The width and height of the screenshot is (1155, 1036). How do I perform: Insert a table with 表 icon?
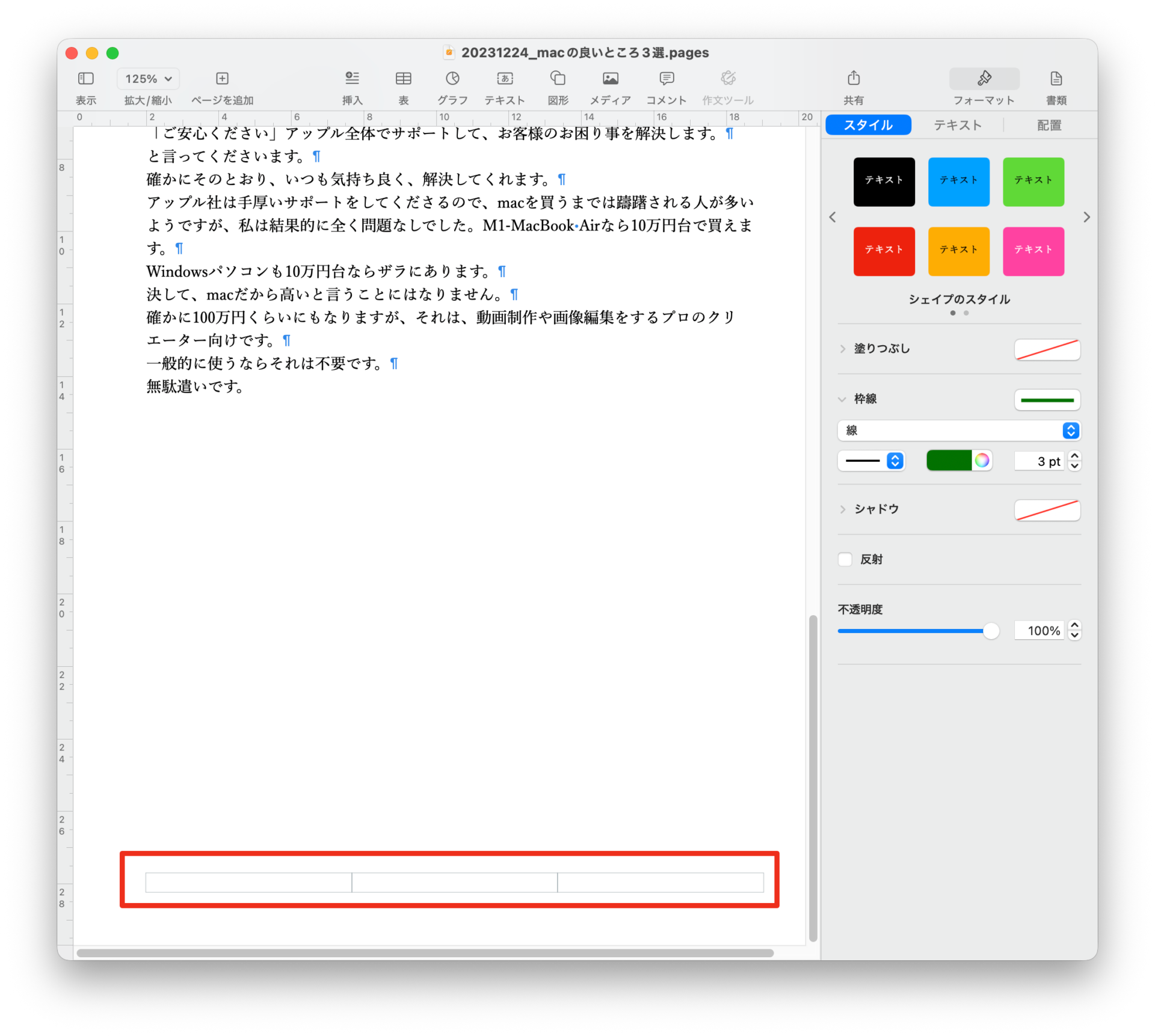403,79
